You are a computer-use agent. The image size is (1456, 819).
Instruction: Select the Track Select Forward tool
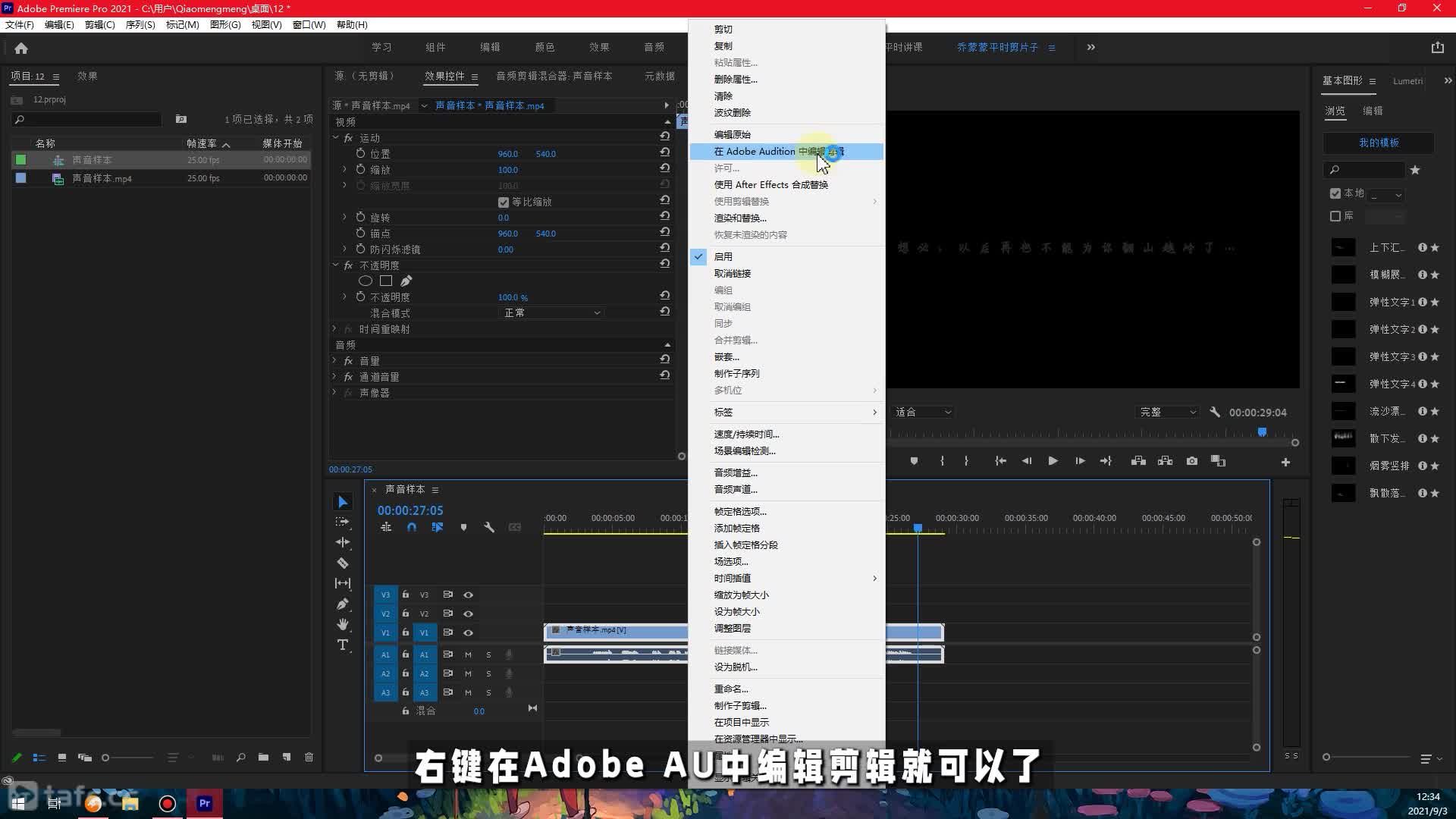(343, 522)
